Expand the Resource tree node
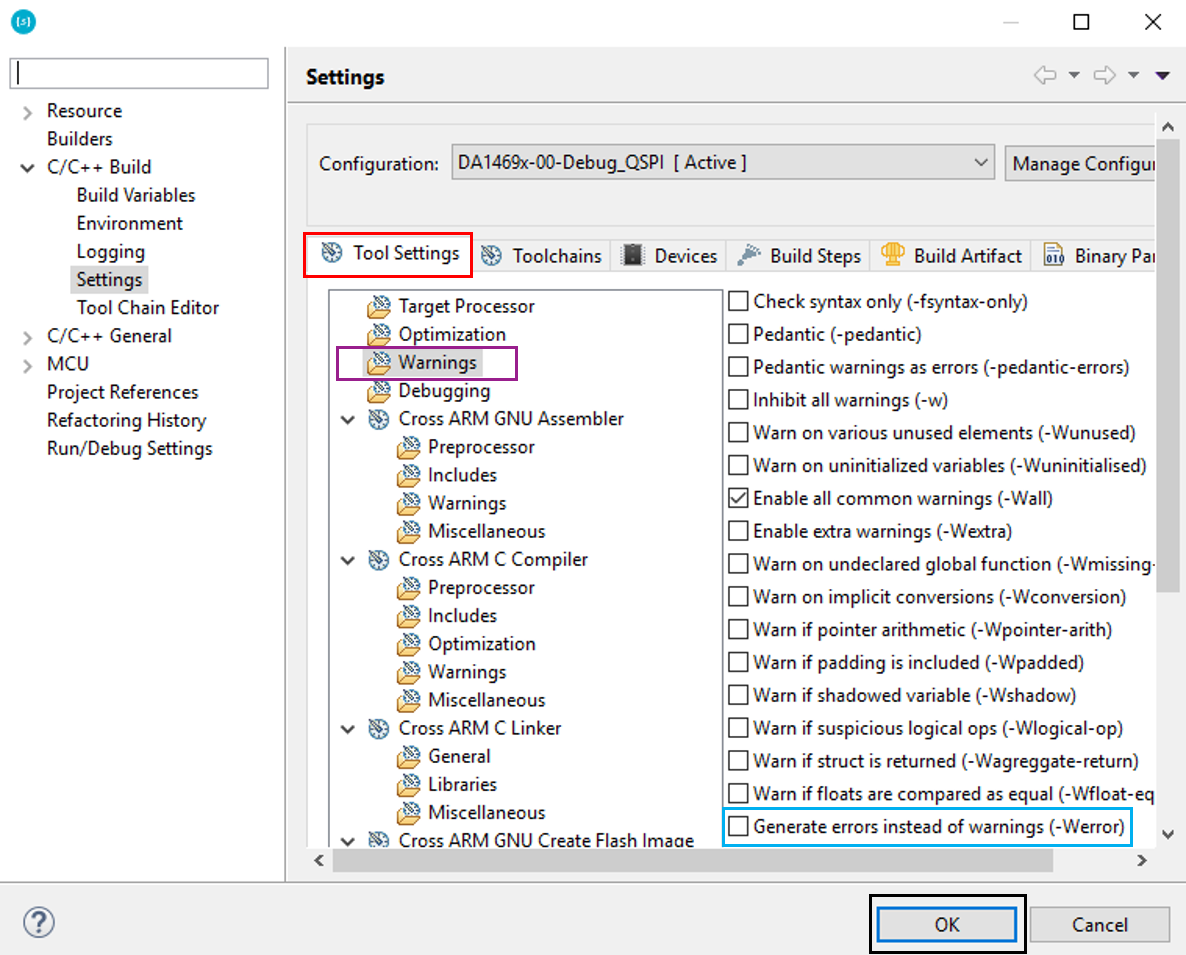The width and height of the screenshot is (1186, 955). coord(27,113)
